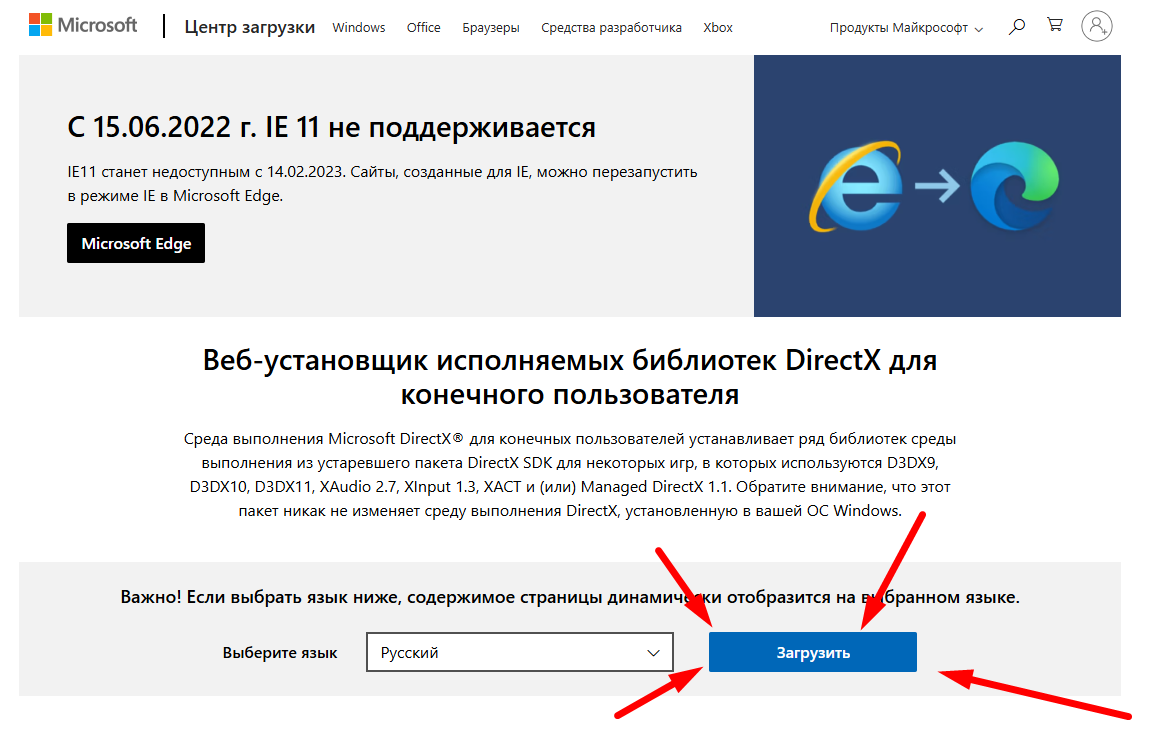The width and height of the screenshot is (1165, 740).
Task: Click the blue Загрузить button
Action: click(x=812, y=653)
